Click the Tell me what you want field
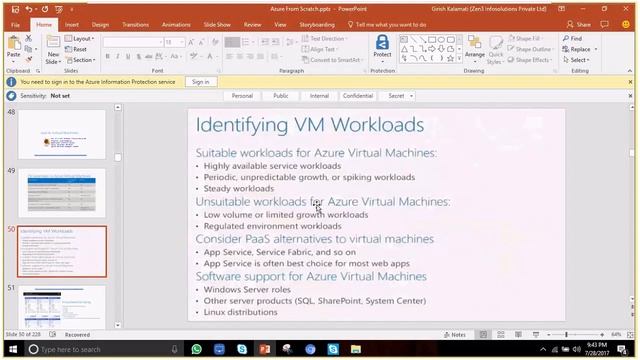 [387, 25]
